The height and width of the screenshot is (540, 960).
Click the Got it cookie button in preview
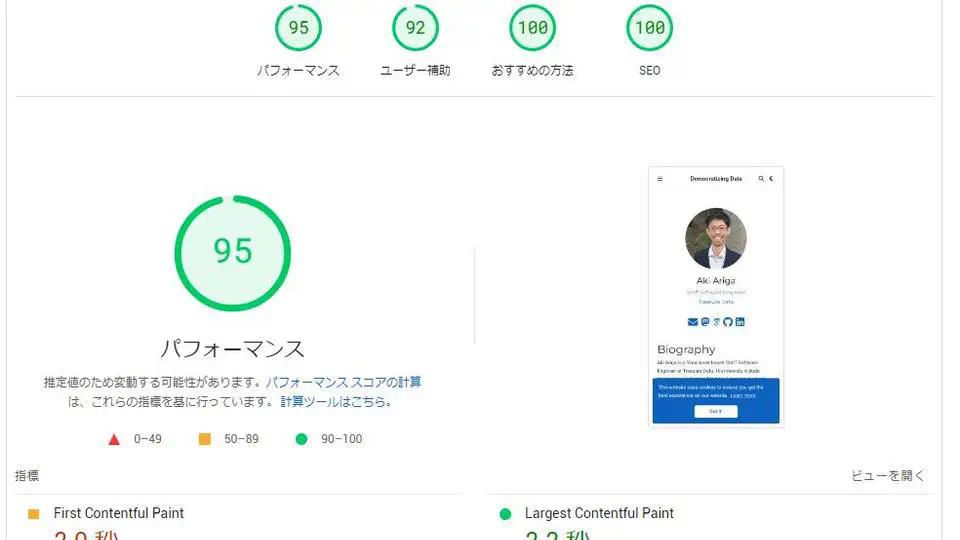pos(716,411)
